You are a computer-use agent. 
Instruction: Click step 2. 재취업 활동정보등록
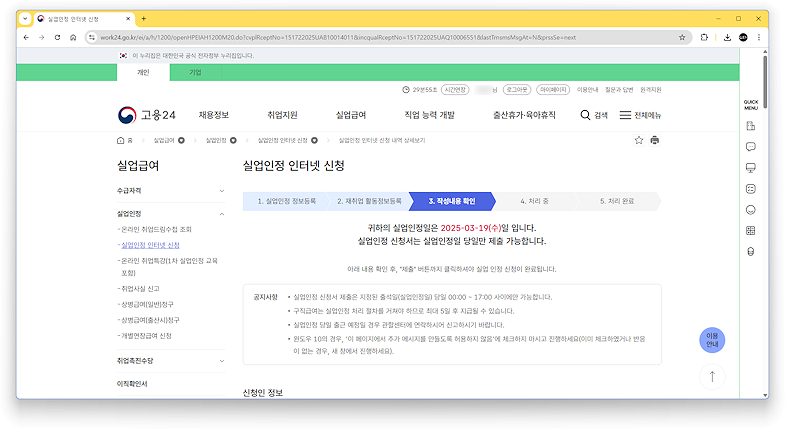369,201
